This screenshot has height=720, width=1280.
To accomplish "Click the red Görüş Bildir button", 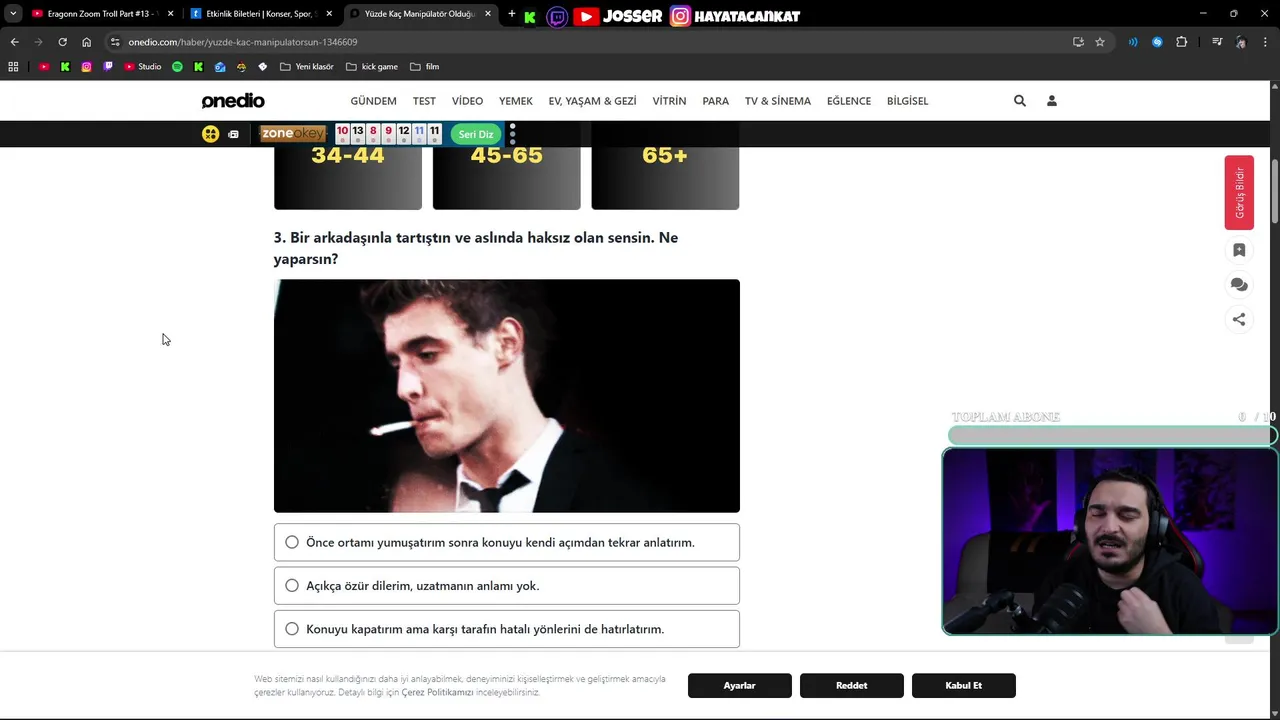I will pos(1239,193).
